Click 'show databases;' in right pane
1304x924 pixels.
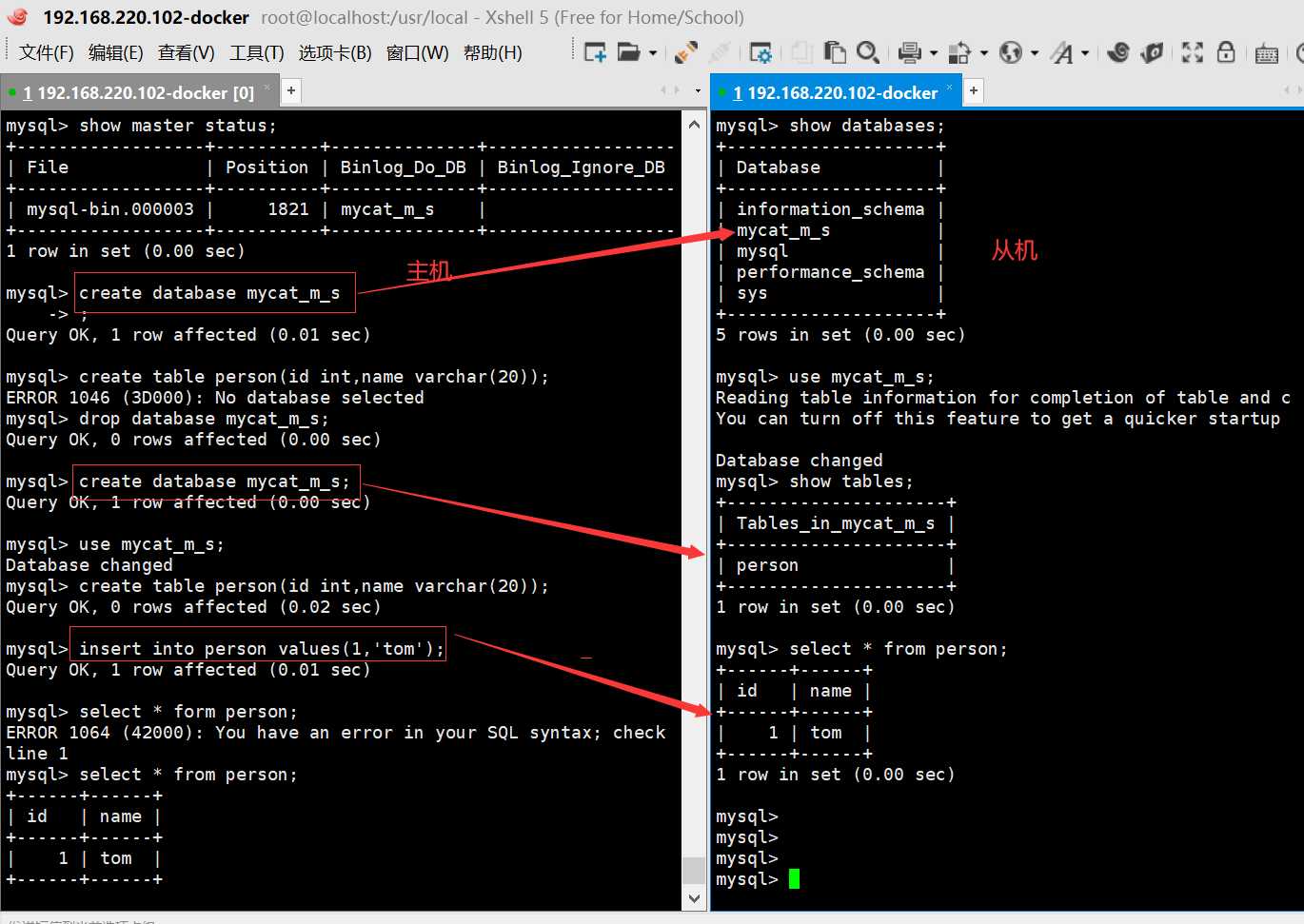pyautogui.click(x=867, y=126)
